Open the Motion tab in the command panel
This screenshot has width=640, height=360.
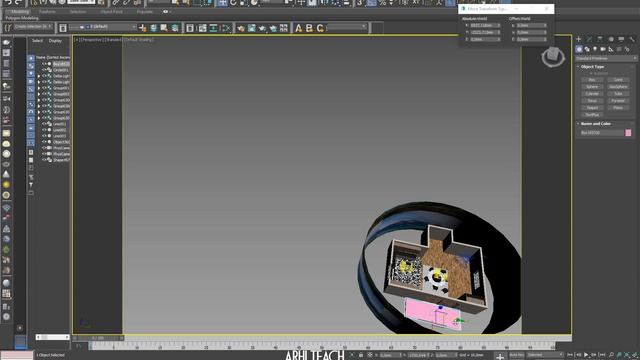coord(611,39)
